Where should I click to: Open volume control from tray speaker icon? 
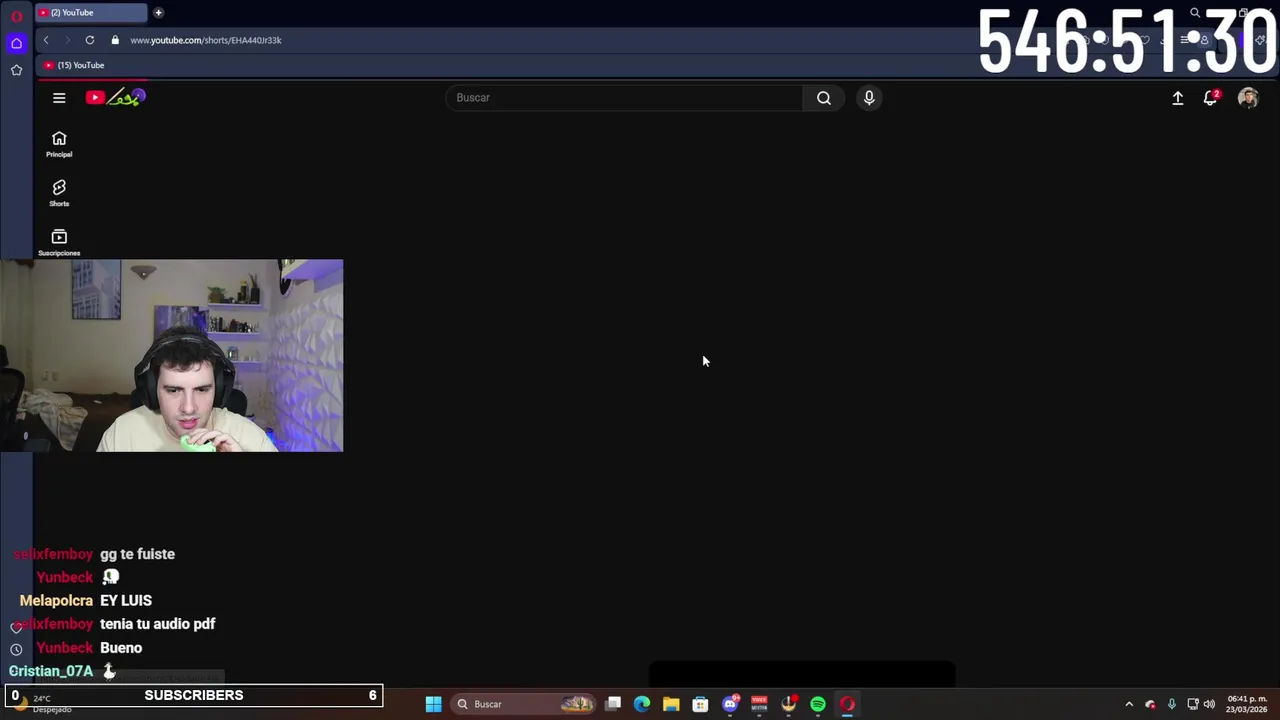pyautogui.click(x=1209, y=704)
